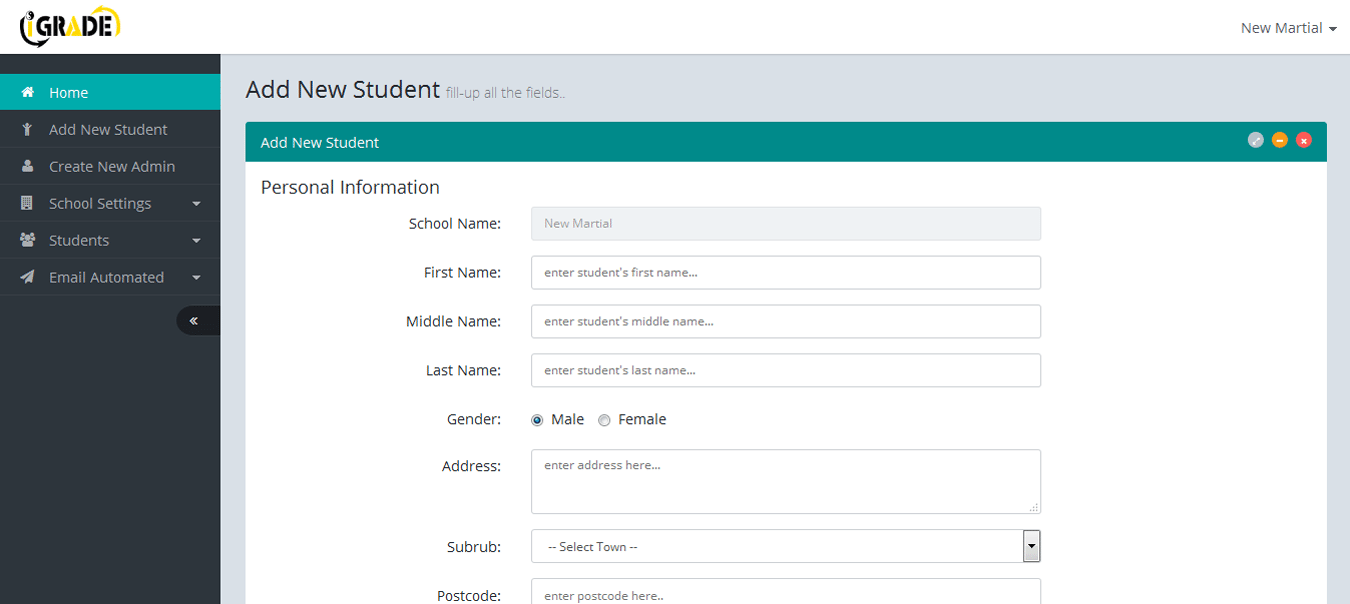This screenshot has width=1350, height=604.
Task: Expand the Email Automated submenu arrow
Action: [196, 278]
